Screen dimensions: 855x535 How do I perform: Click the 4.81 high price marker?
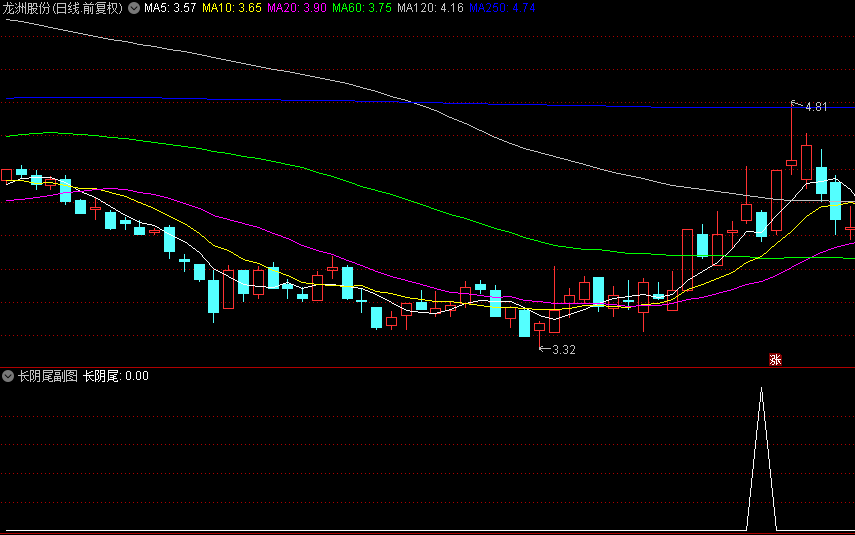(x=816, y=107)
